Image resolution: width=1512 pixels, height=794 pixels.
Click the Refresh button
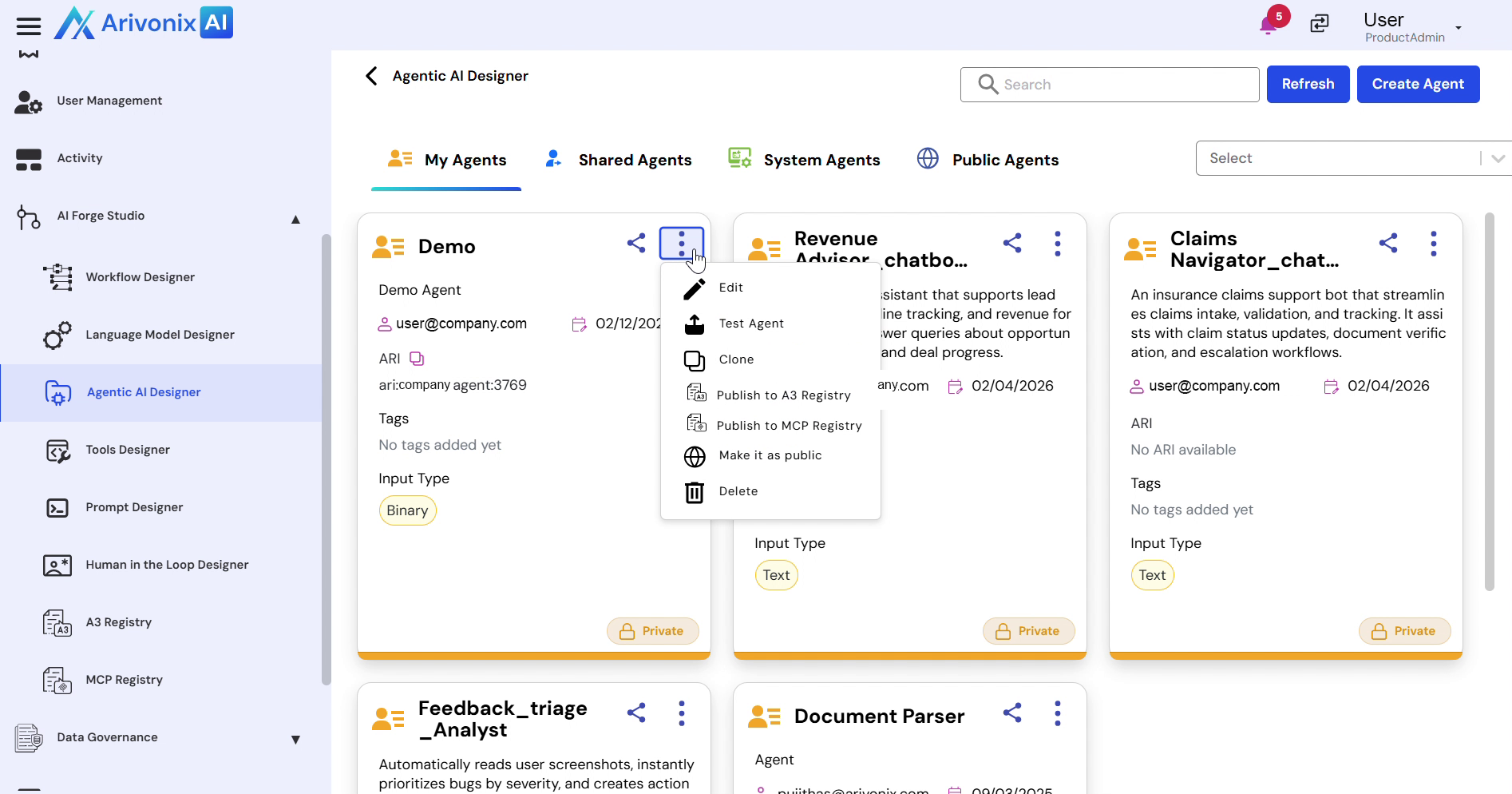tap(1308, 84)
